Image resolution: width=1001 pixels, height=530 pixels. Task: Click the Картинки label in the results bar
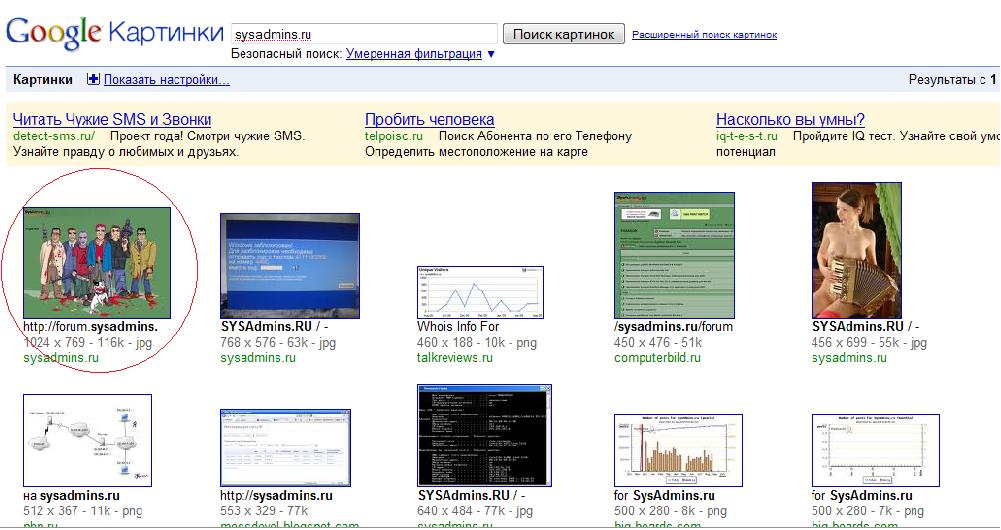point(43,80)
